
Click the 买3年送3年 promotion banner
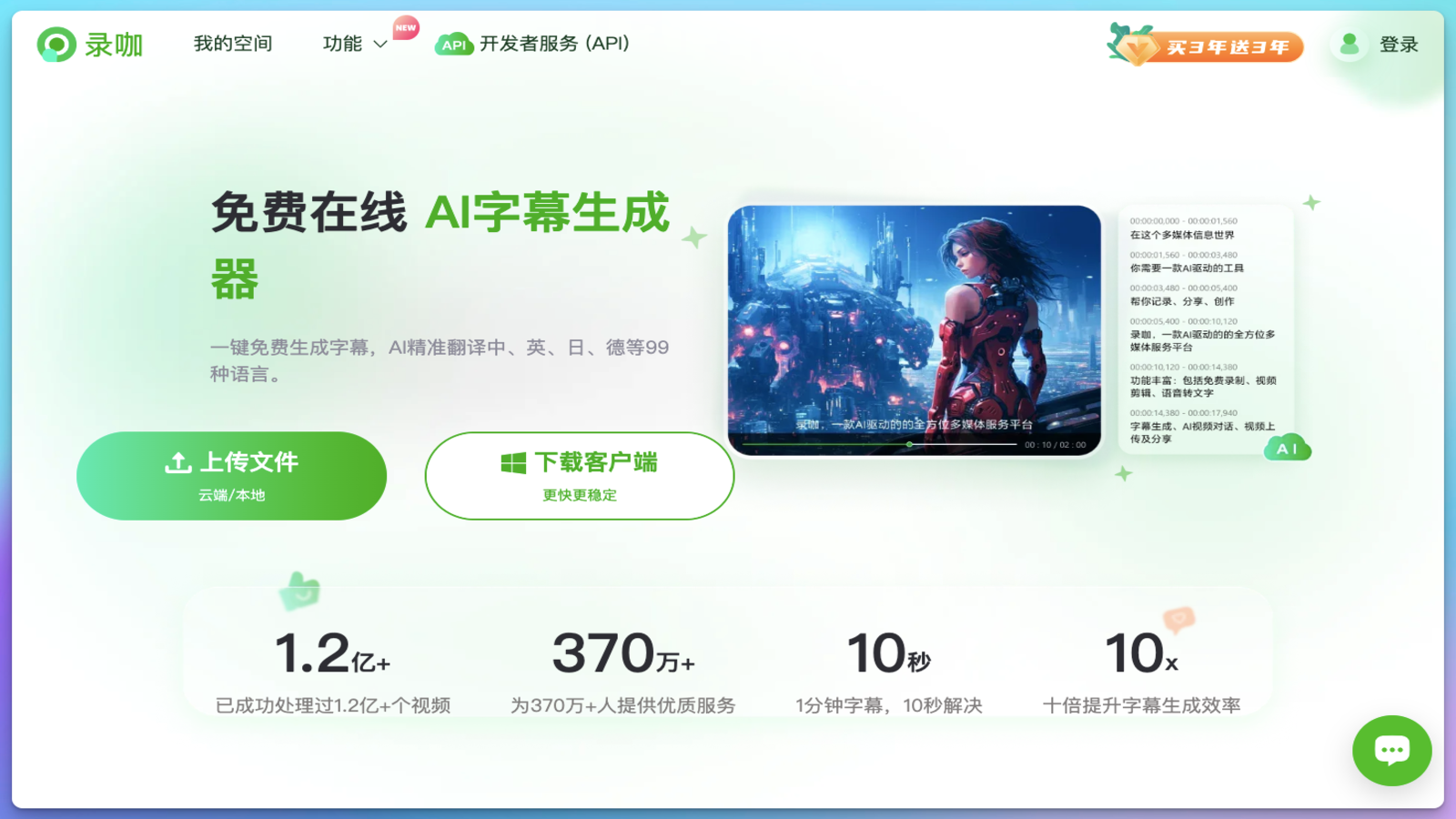click(1206, 45)
